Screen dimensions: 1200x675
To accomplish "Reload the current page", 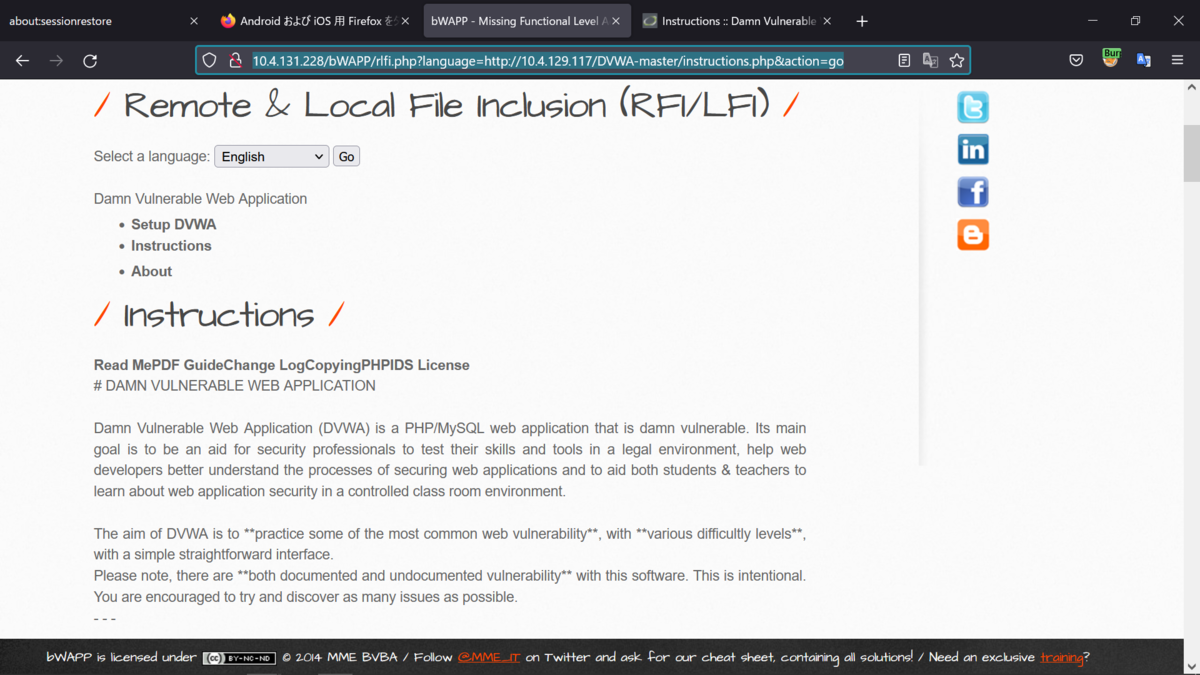I will [x=90, y=61].
